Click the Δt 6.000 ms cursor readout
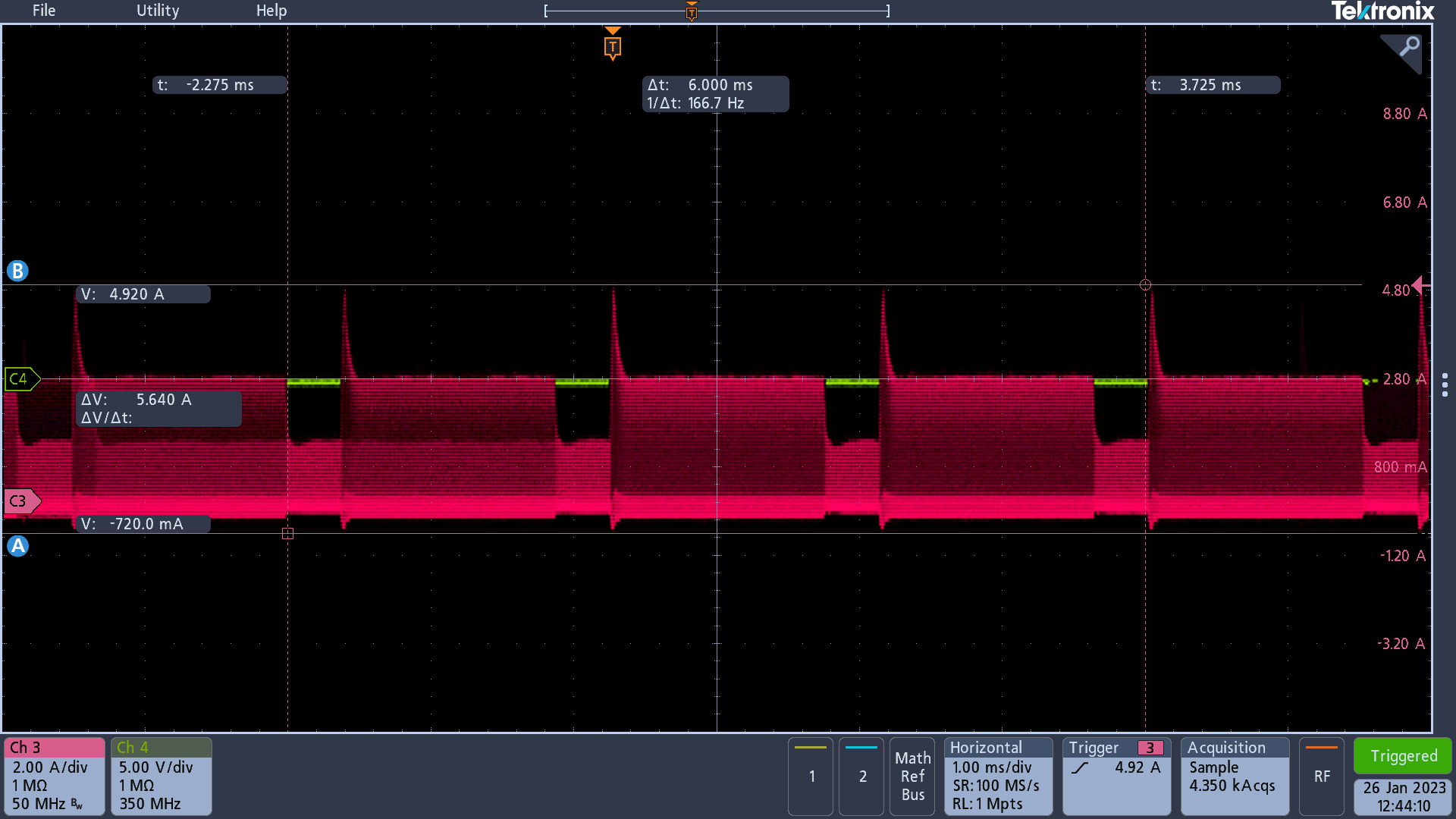 pos(715,94)
